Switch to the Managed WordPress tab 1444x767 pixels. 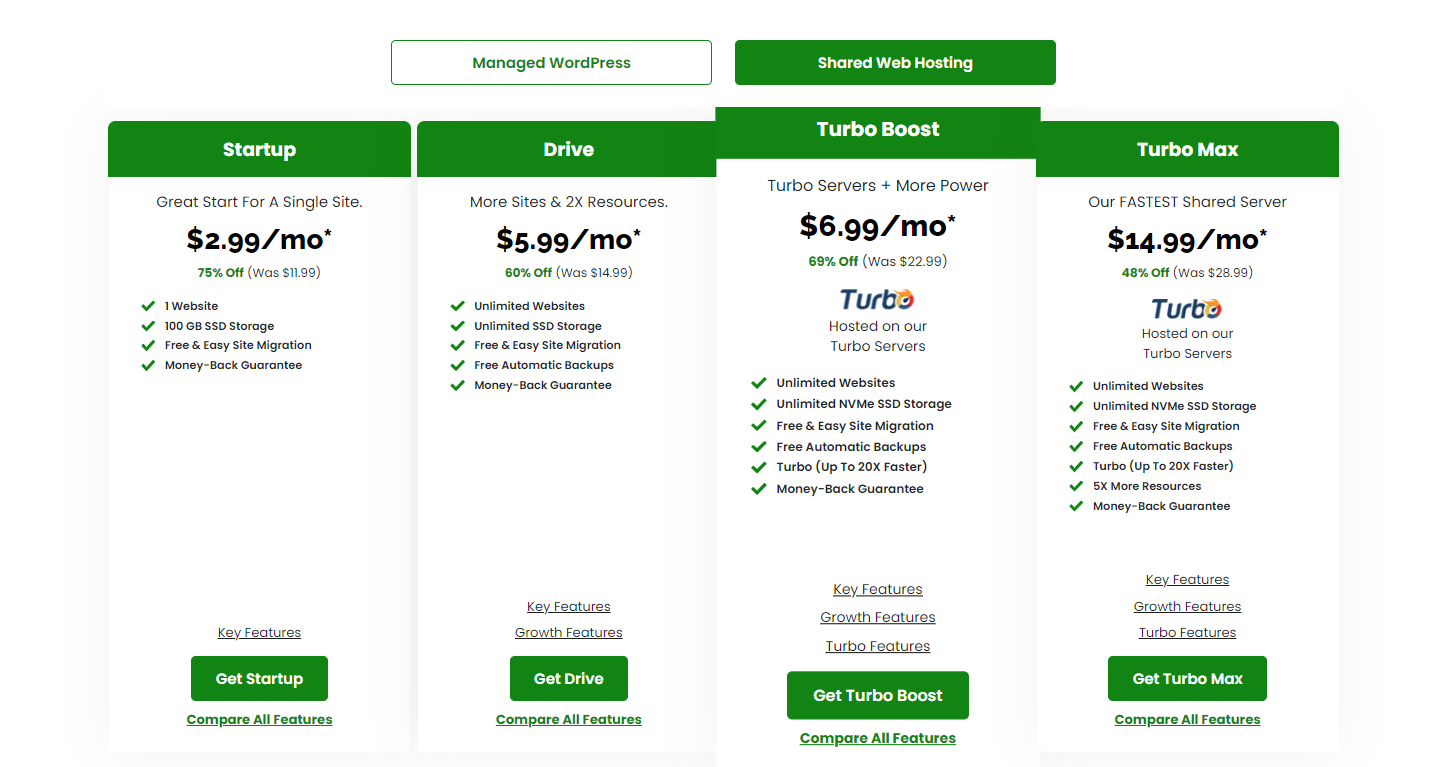tap(551, 62)
